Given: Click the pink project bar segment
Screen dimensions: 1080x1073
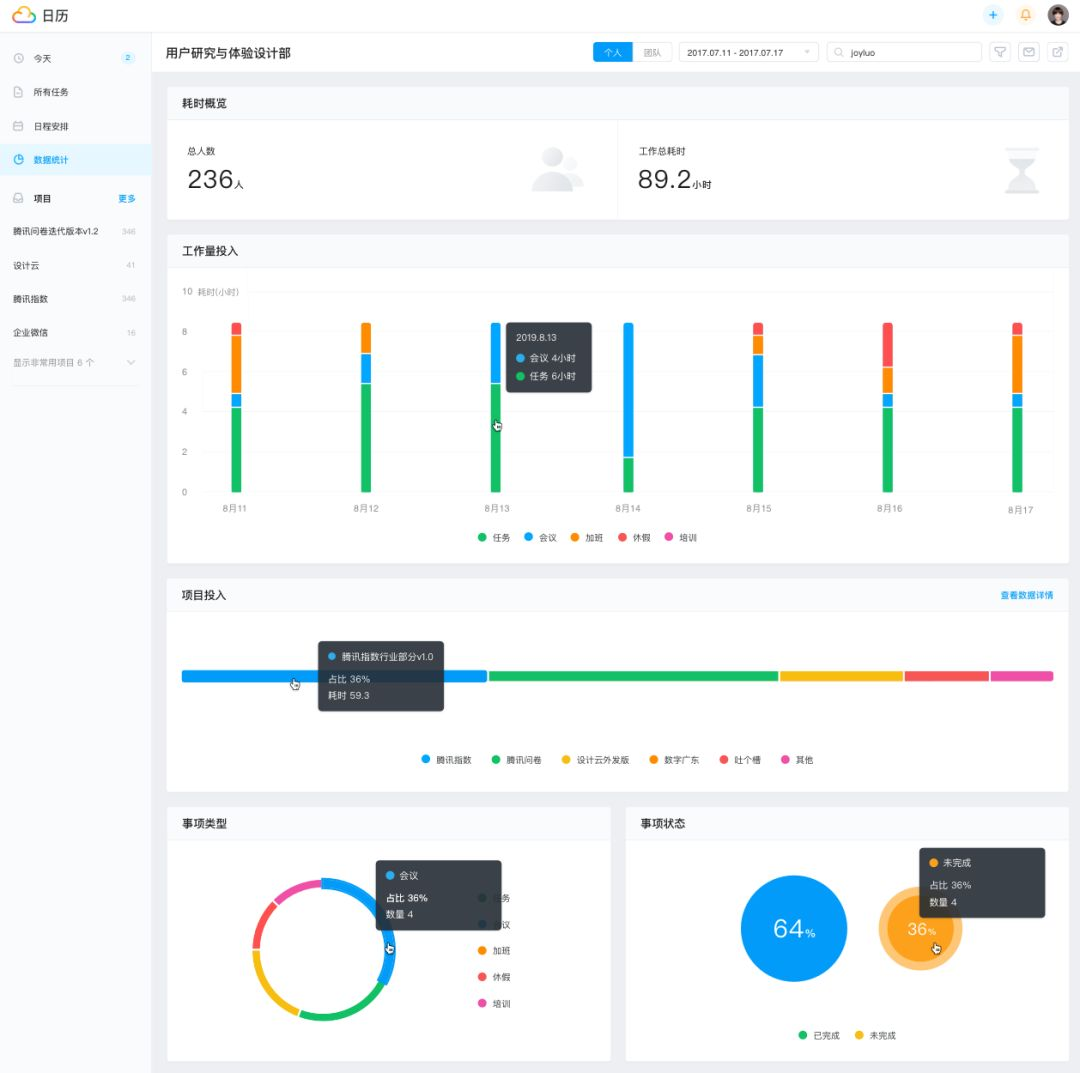Looking at the screenshot, I should coord(1021,676).
